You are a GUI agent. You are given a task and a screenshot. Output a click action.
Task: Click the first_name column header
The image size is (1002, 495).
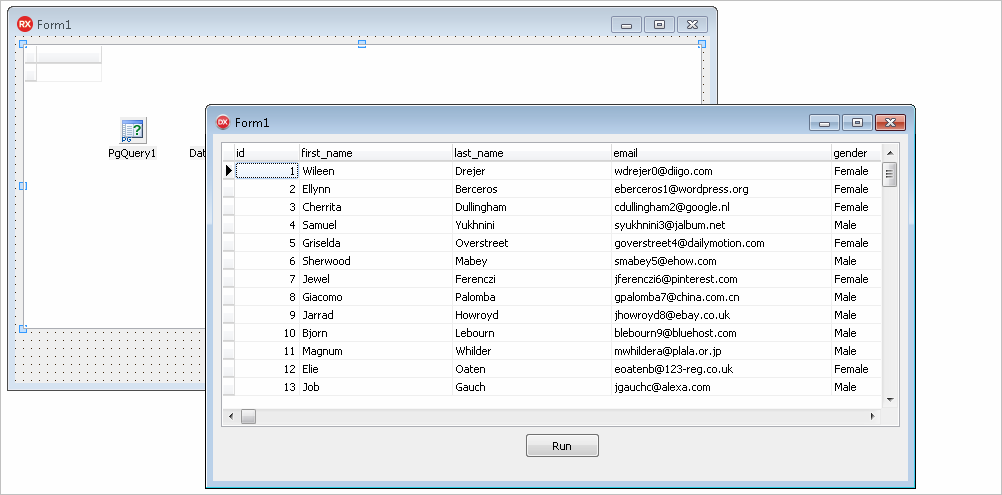[376, 153]
